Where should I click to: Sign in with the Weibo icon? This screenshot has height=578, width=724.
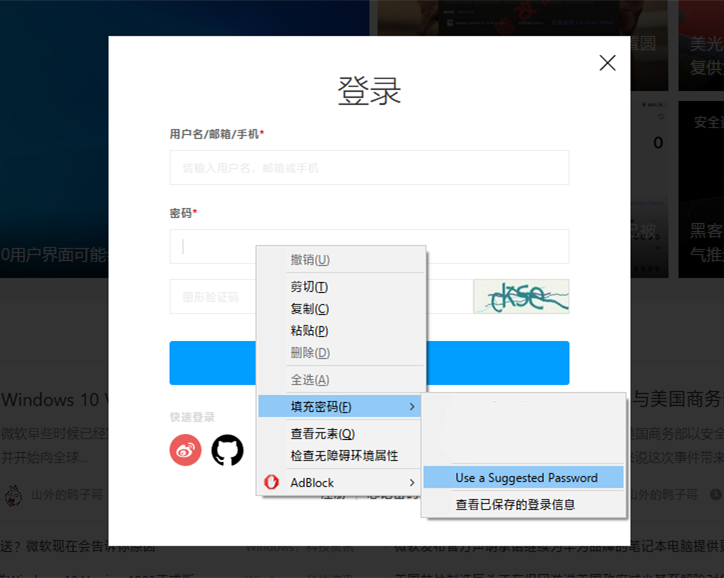(185, 450)
